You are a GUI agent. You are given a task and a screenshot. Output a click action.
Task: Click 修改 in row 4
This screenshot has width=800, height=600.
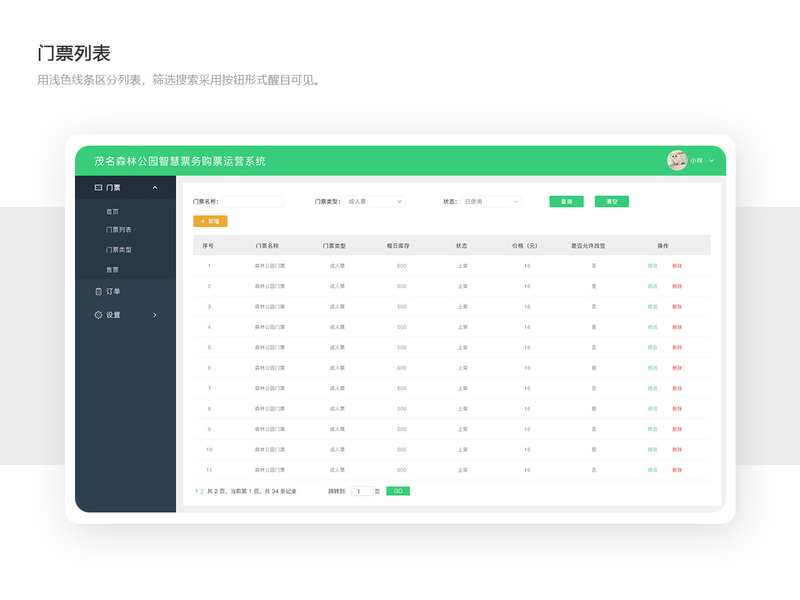[653, 327]
